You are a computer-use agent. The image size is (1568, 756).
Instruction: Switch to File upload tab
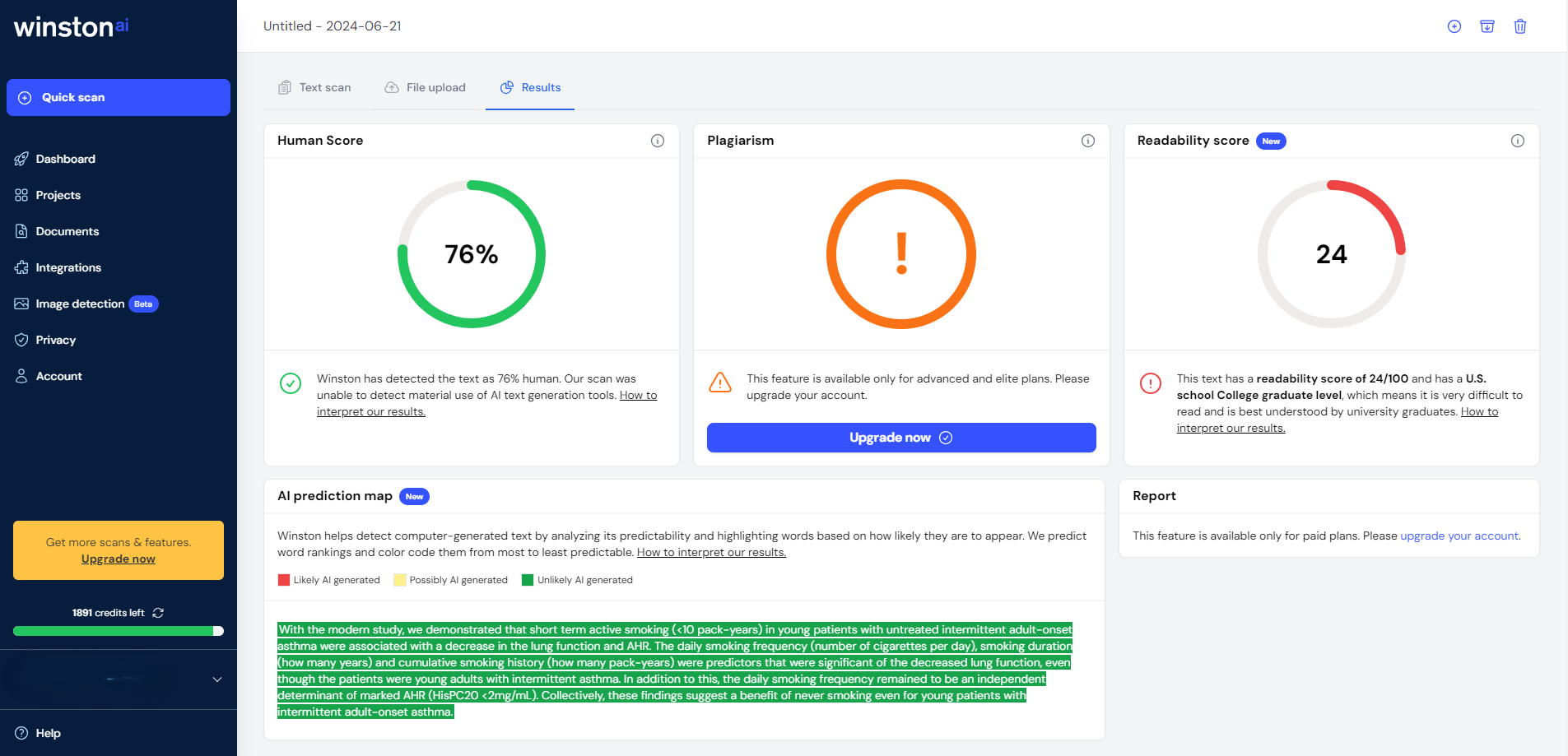(x=426, y=87)
